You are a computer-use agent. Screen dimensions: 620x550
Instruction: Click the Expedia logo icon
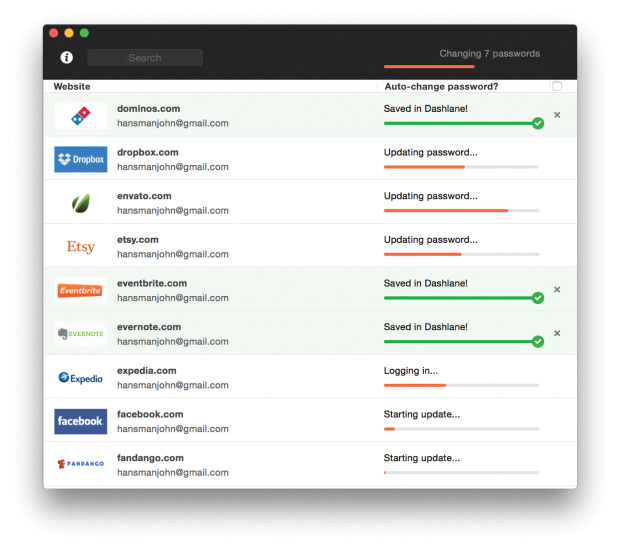click(x=81, y=378)
